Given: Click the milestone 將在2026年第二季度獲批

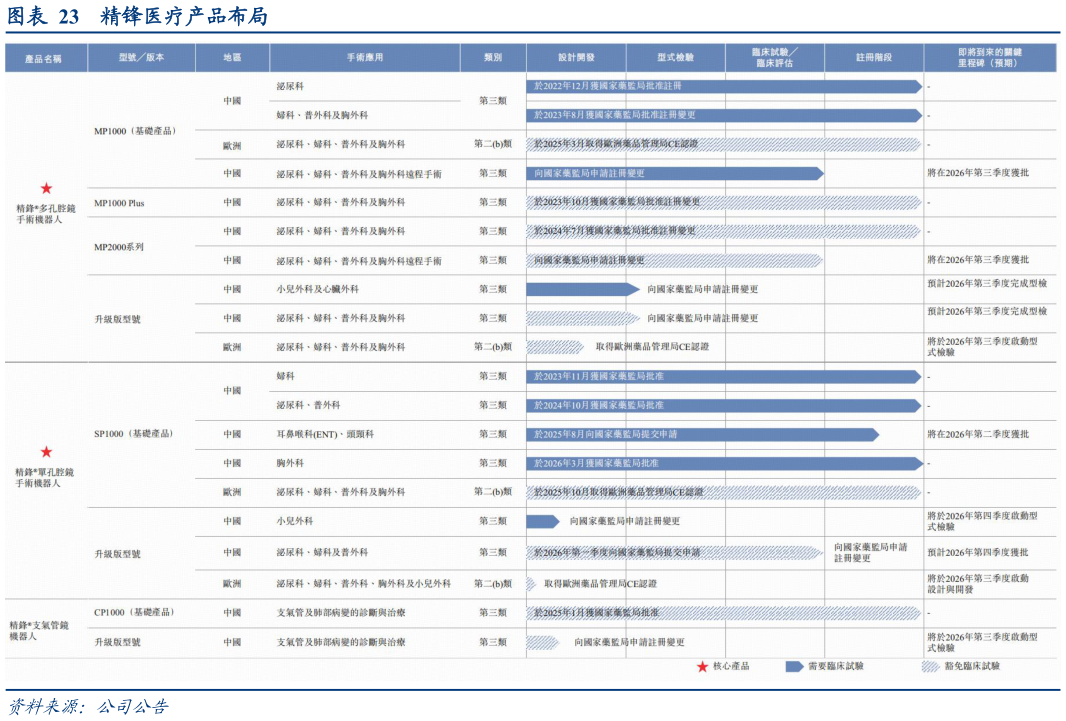Looking at the screenshot, I should (978, 434).
